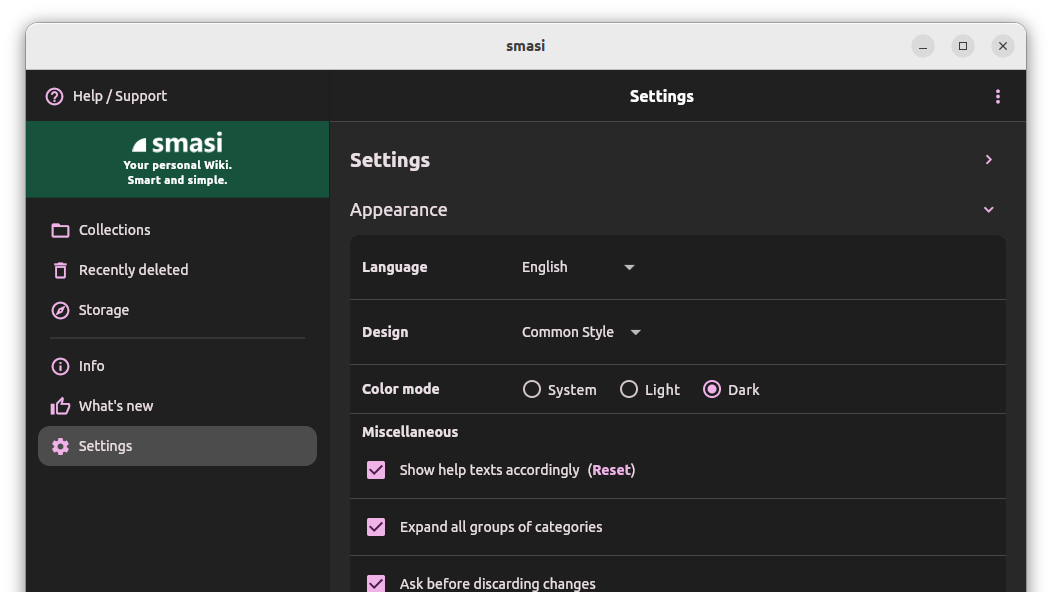Select Settings sidebar entry
The image size is (1052, 592).
click(177, 446)
